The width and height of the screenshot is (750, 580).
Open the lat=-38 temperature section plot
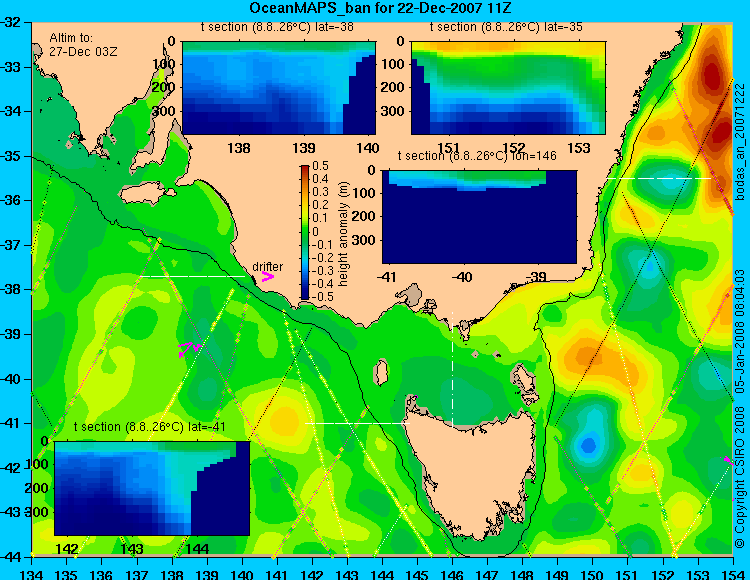279,88
